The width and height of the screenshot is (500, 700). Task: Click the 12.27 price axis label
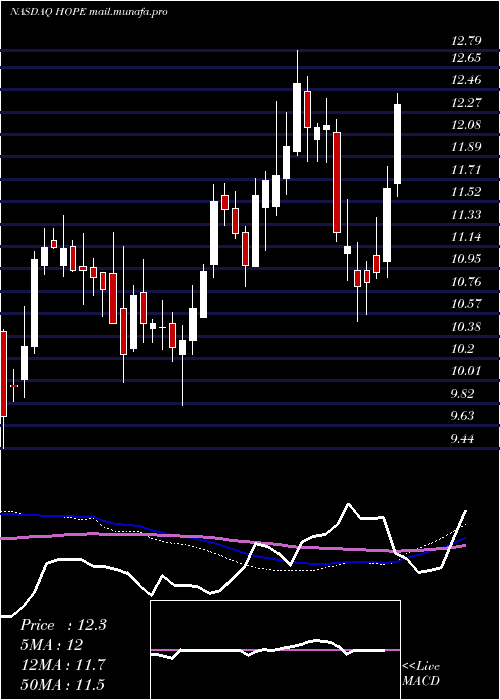466,103
